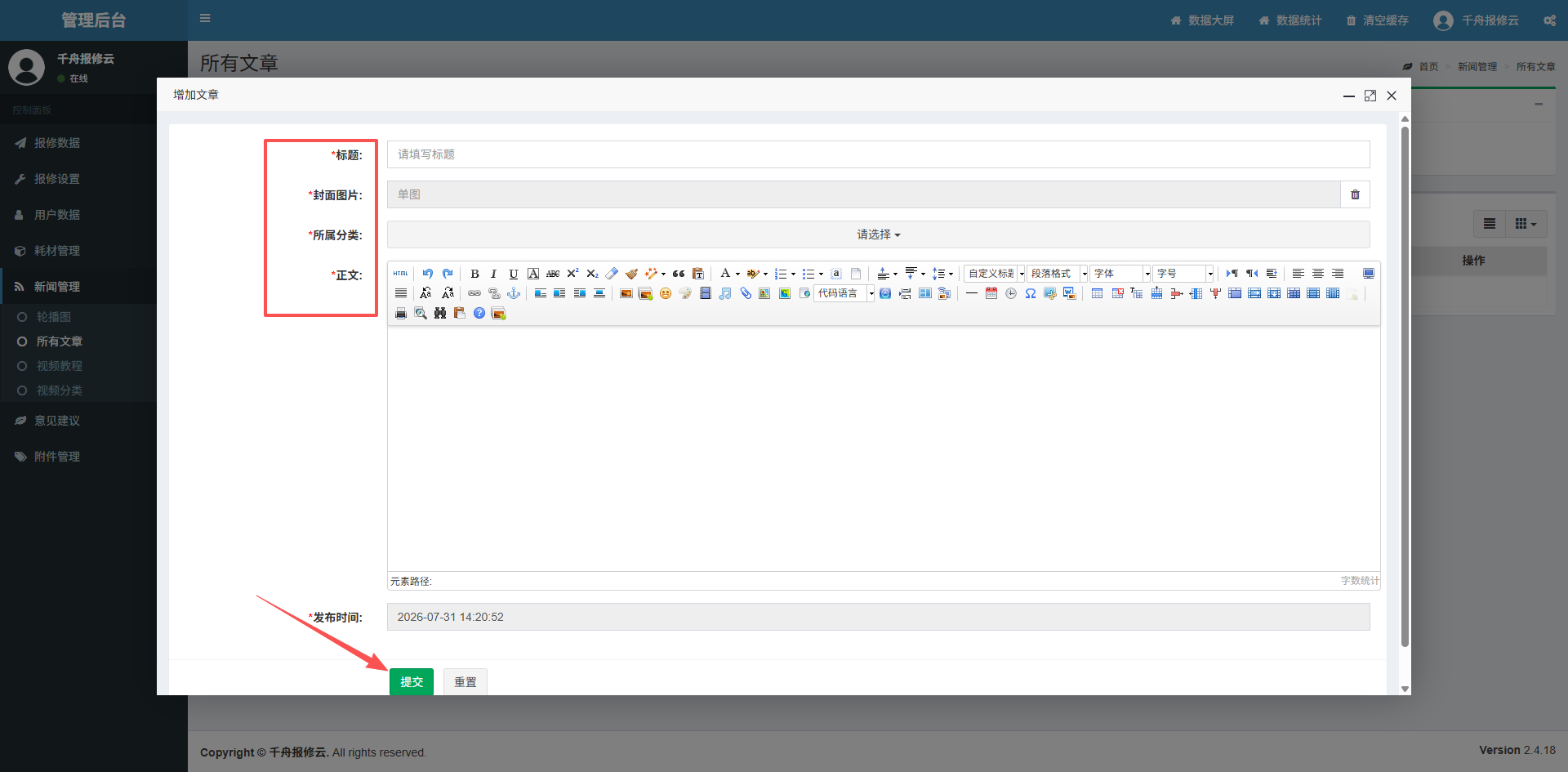Submit the article with 提交 button
Viewport: 1568px width, 772px height.
pos(412,682)
